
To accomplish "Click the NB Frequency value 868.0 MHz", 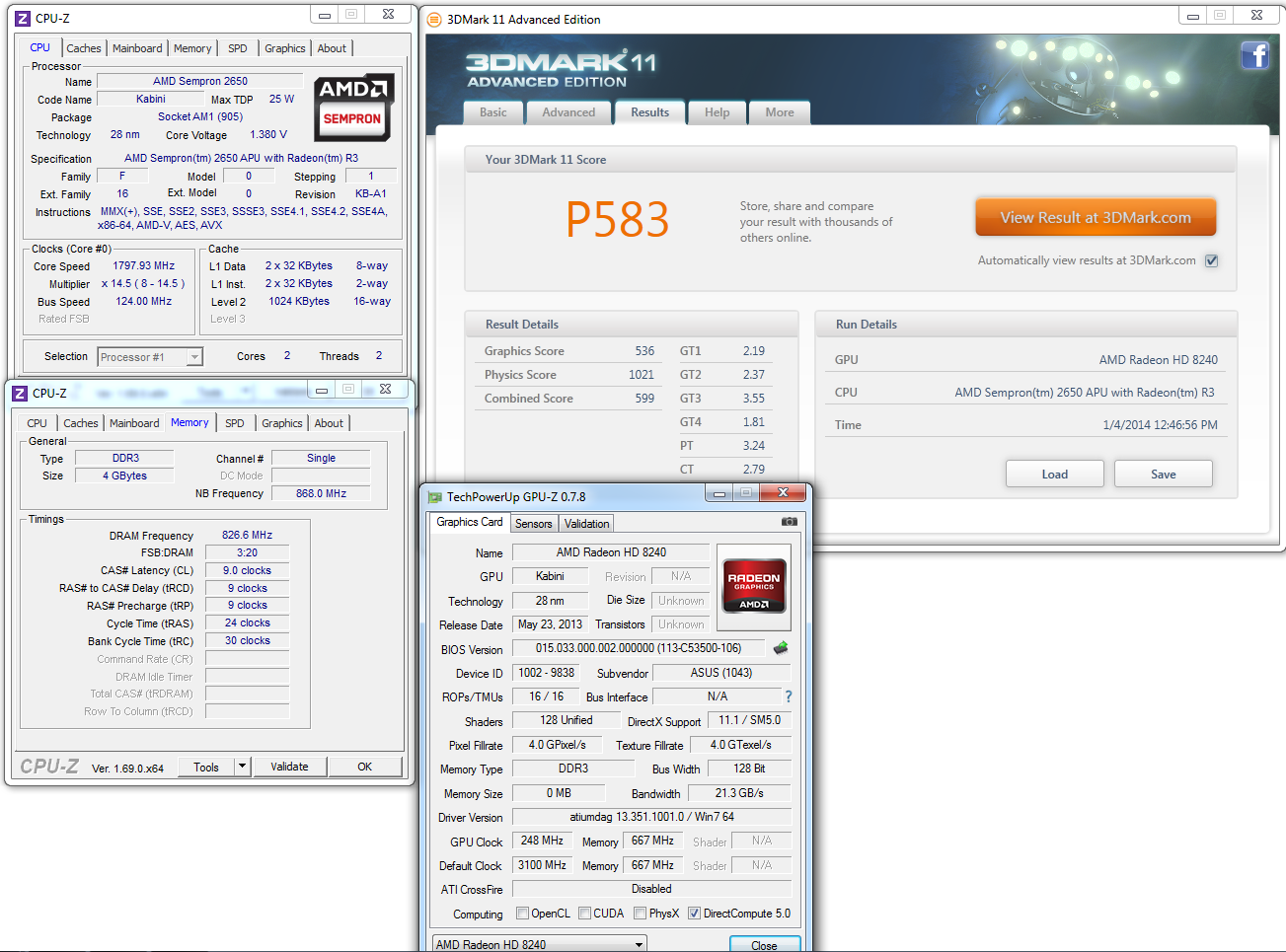I will tap(321, 493).
